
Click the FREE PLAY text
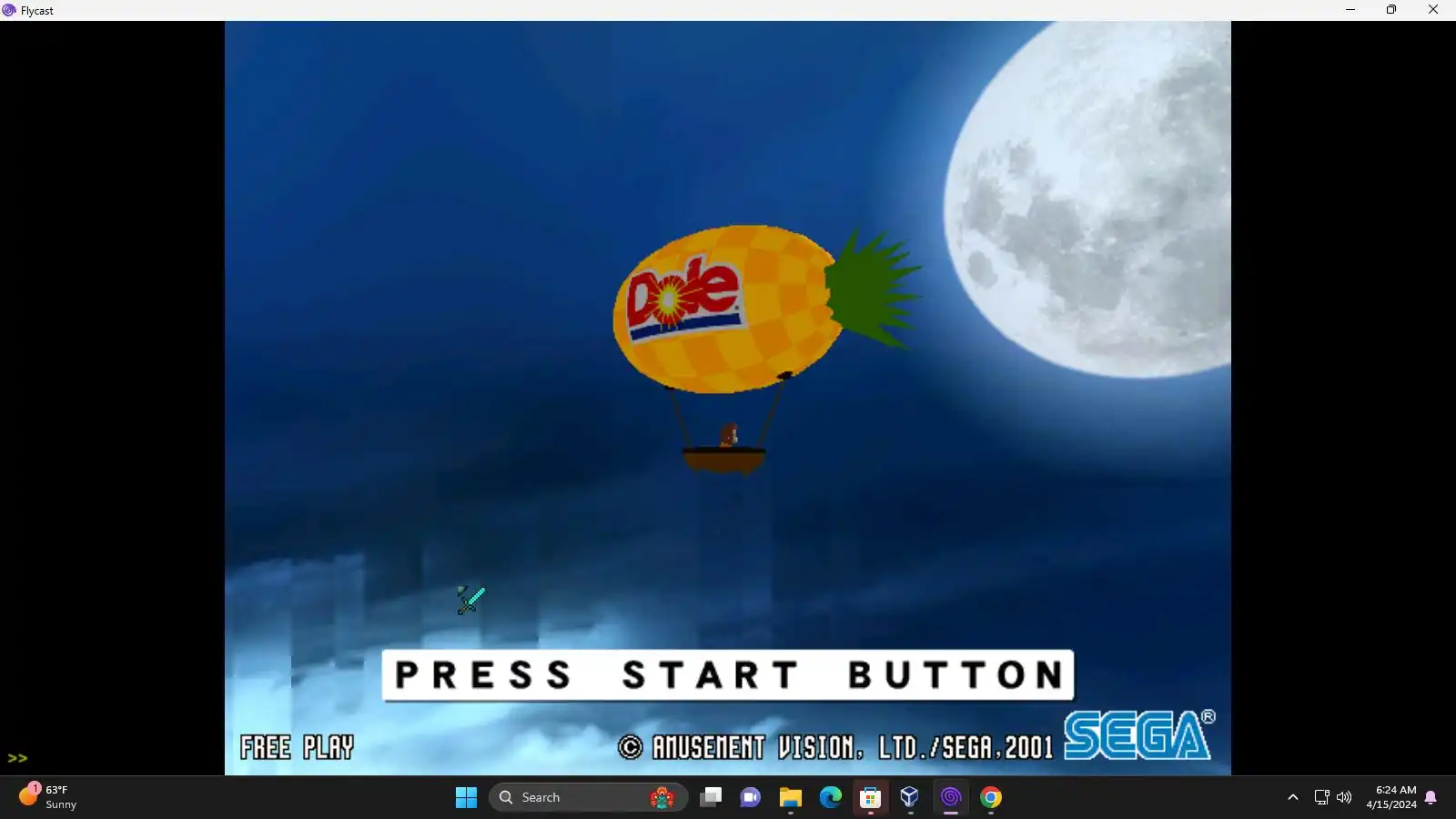(297, 747)
